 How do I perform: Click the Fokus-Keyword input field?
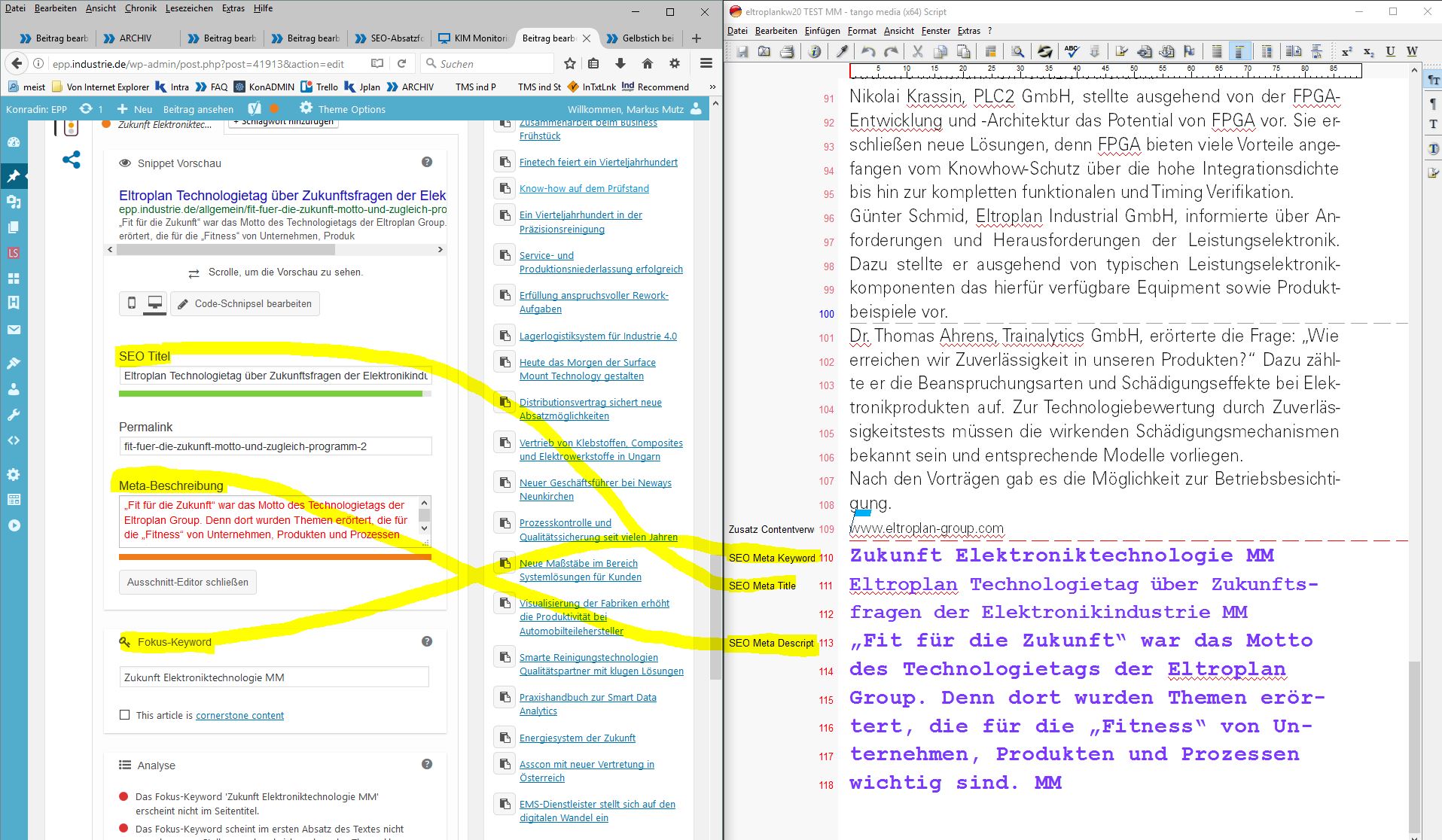click(274, 677)
